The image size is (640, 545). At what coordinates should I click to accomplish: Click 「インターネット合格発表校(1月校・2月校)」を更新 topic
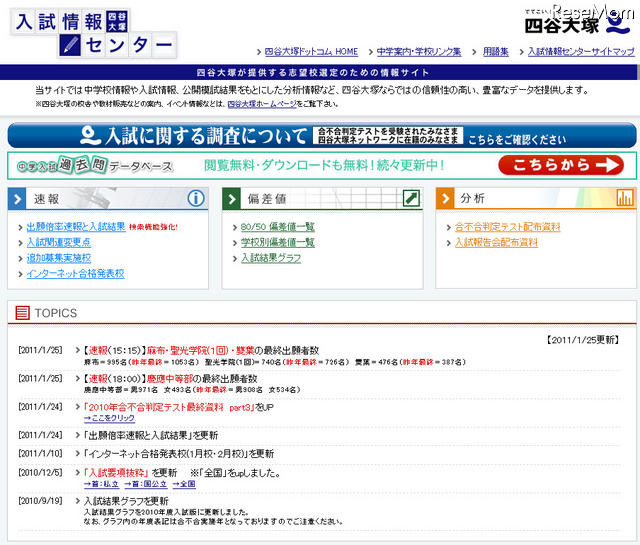179,454
